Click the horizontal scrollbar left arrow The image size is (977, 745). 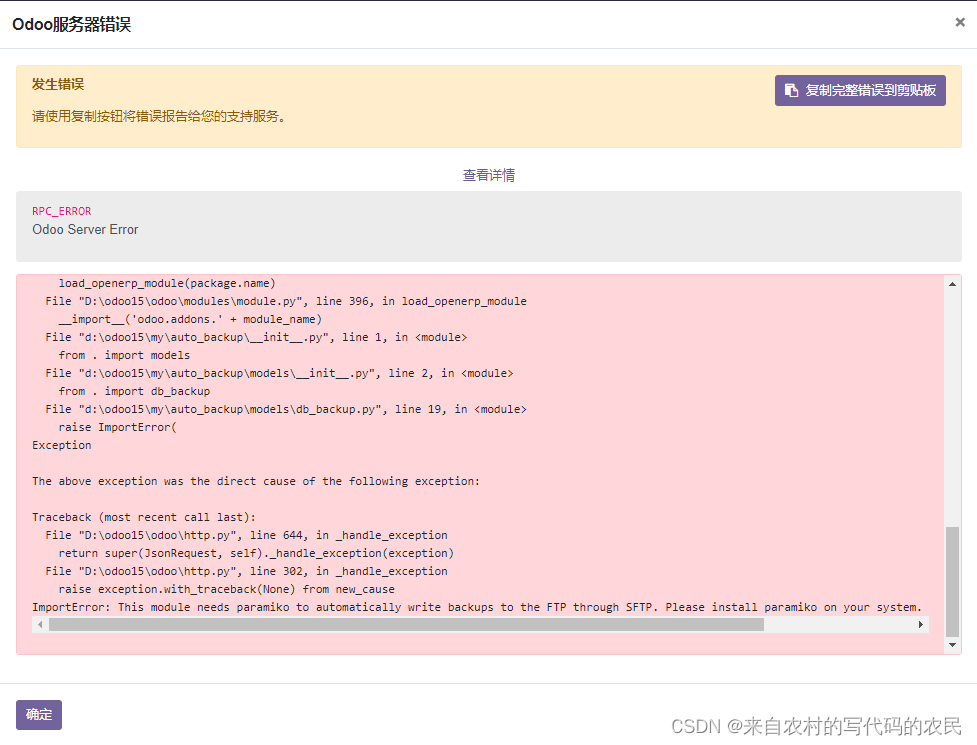[39, 623]
